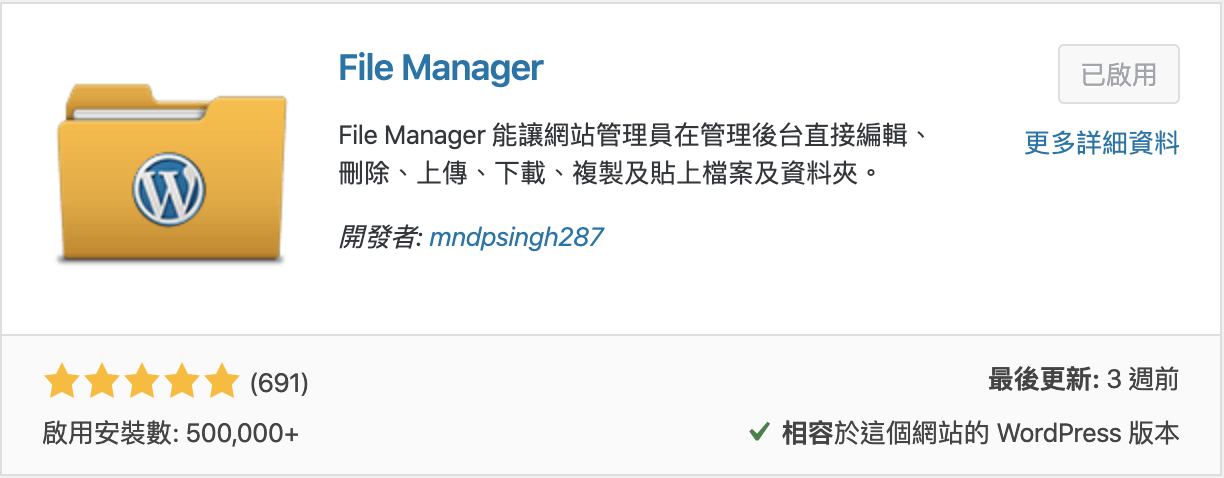Viewport: 1224px width, 478px height.
Task: Select the fifth rating star
Action: coord(222,382)
